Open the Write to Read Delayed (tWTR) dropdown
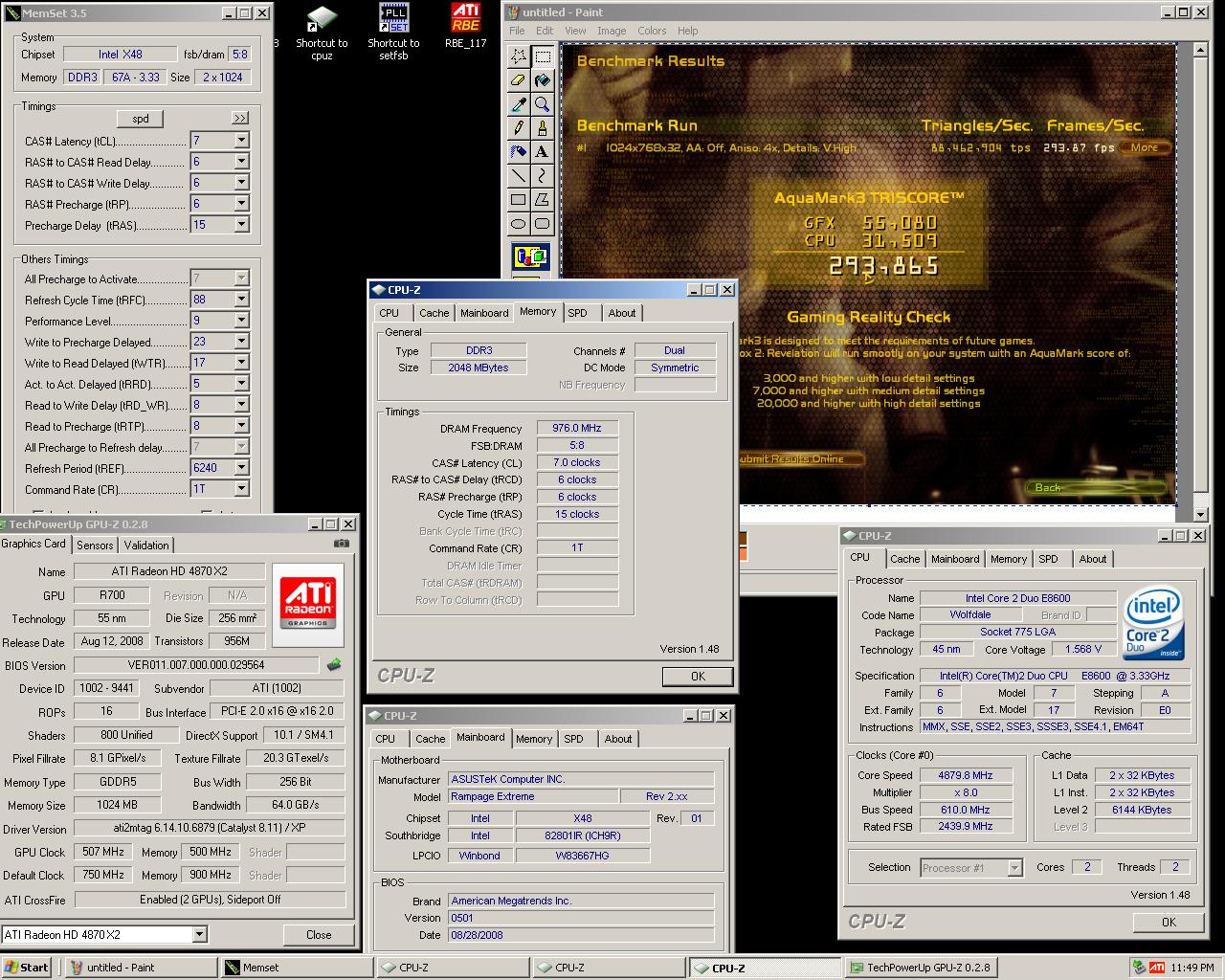 (x=241, y=363)
